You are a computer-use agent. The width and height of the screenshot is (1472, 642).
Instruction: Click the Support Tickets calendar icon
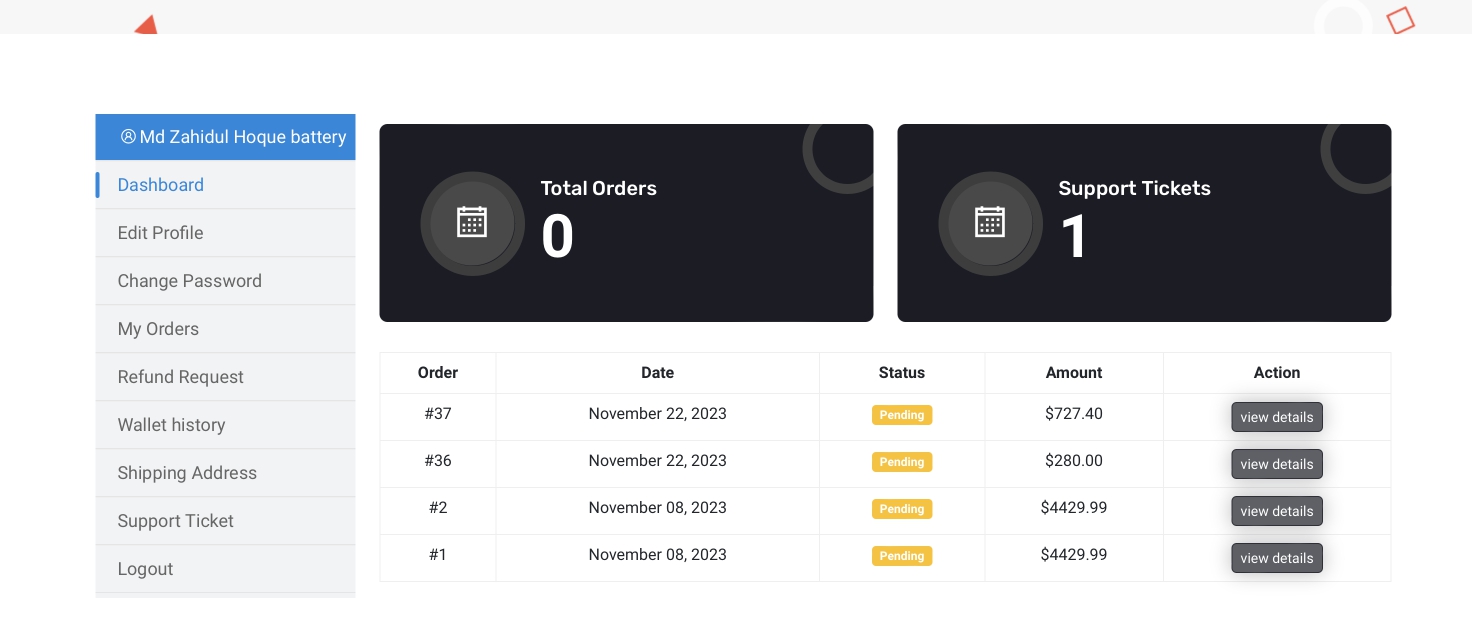pyautogui.click(x=990, y=222)
